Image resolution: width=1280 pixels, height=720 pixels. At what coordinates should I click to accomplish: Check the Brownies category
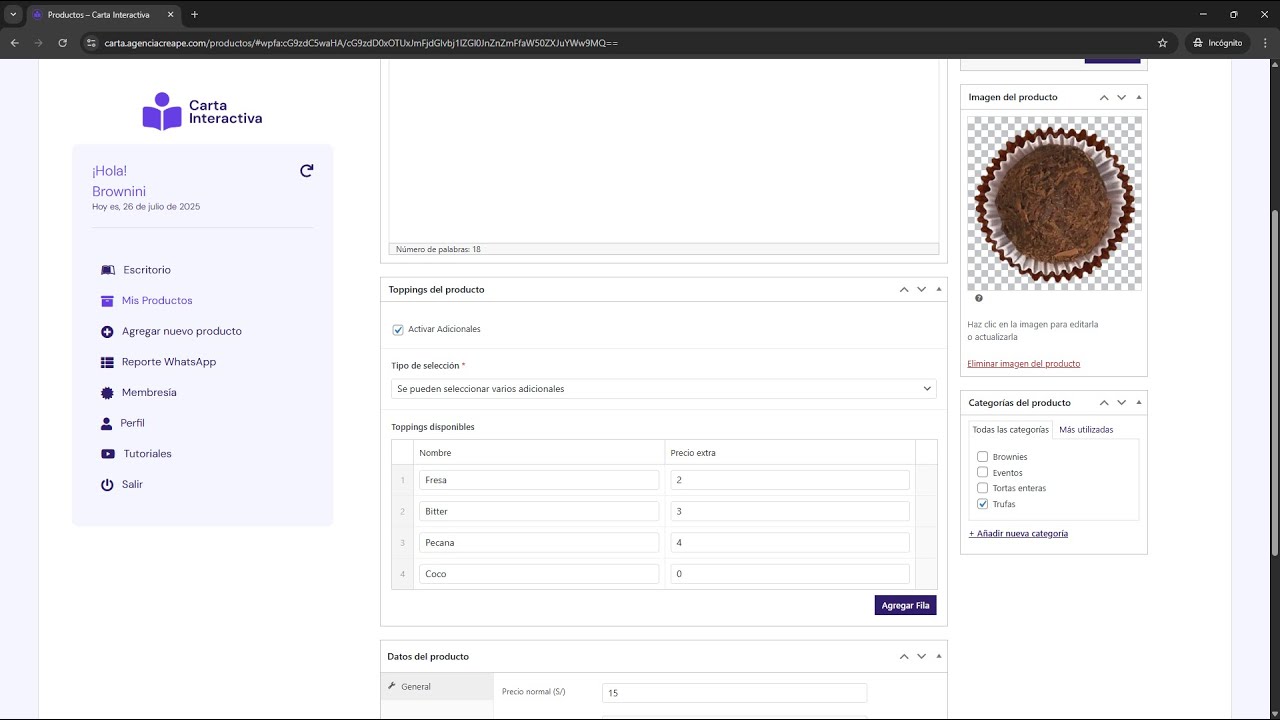pyautogui.click(x=982, y=457)
